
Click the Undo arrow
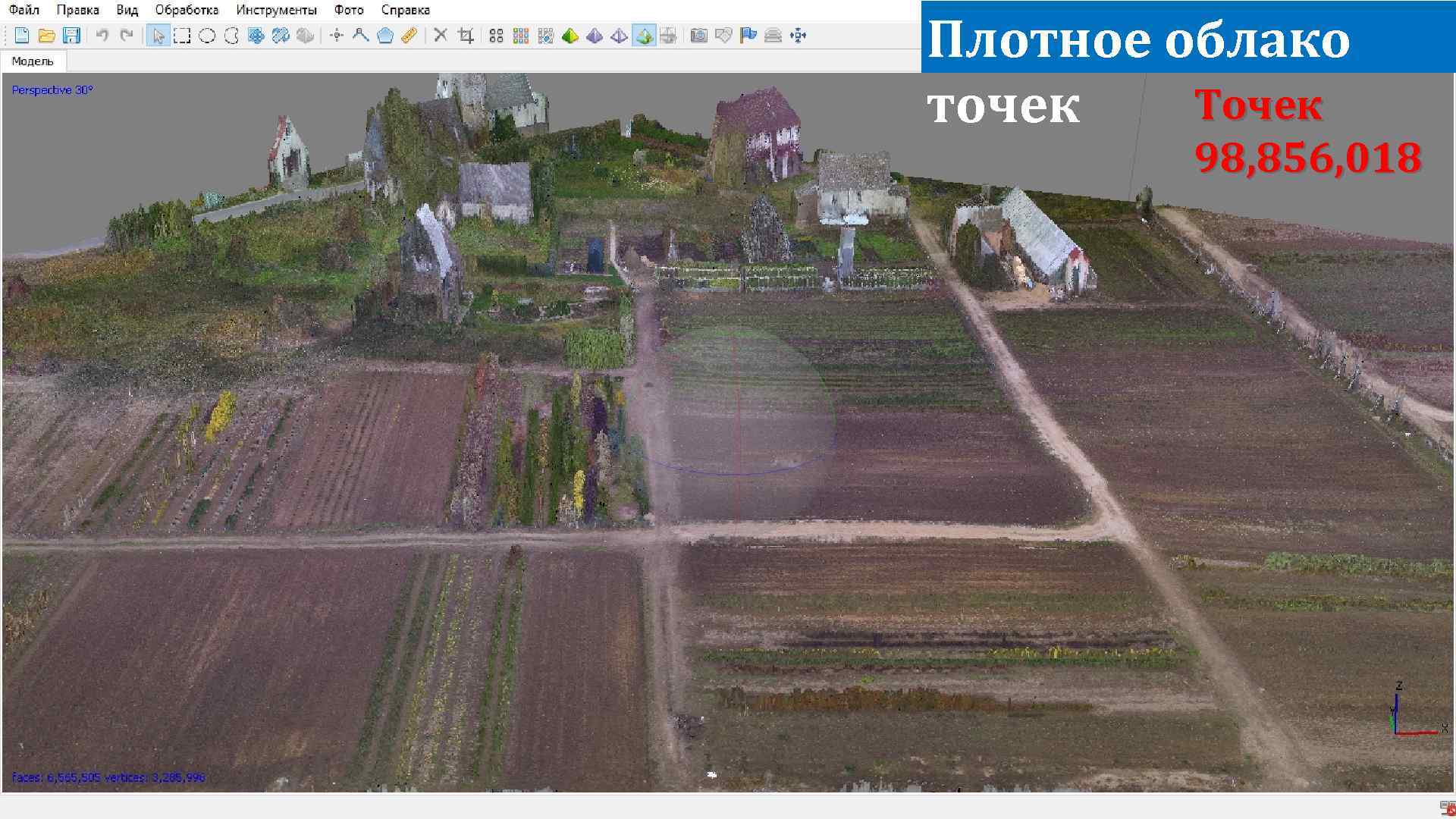coord(102,36)
